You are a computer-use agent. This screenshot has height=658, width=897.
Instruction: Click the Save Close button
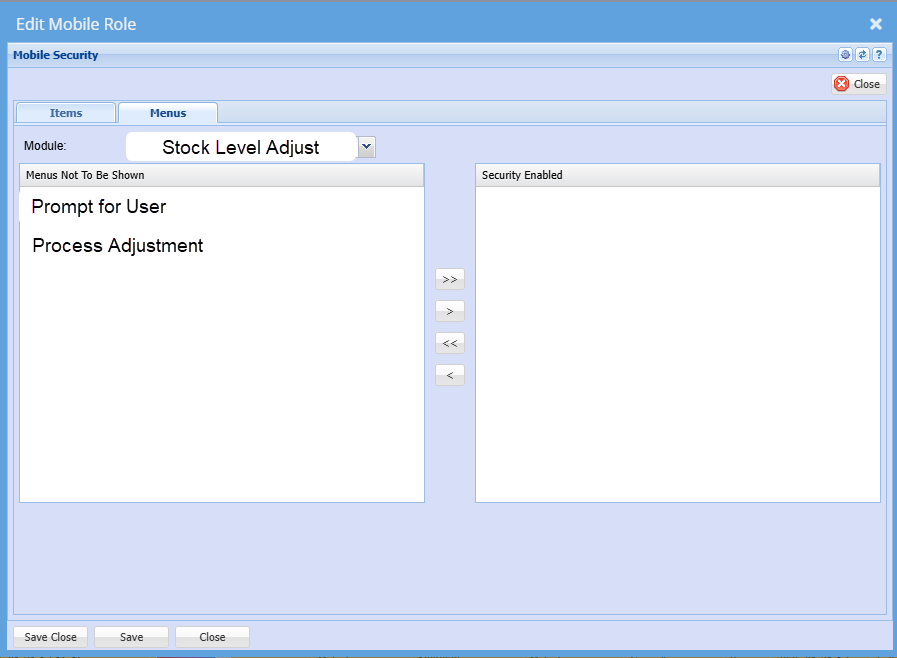point(51,637)
